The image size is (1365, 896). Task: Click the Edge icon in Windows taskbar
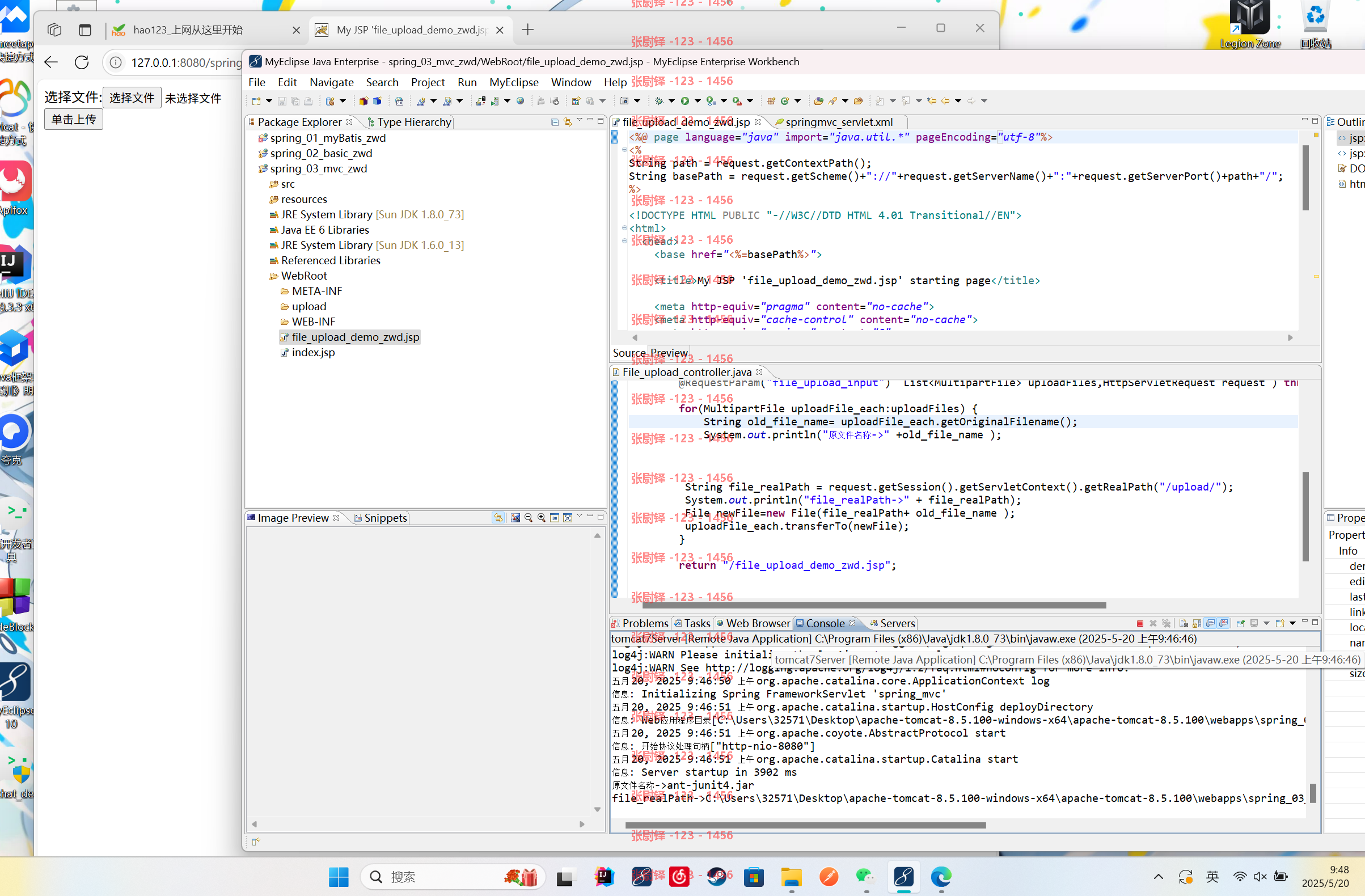click(x=941, y=877)
